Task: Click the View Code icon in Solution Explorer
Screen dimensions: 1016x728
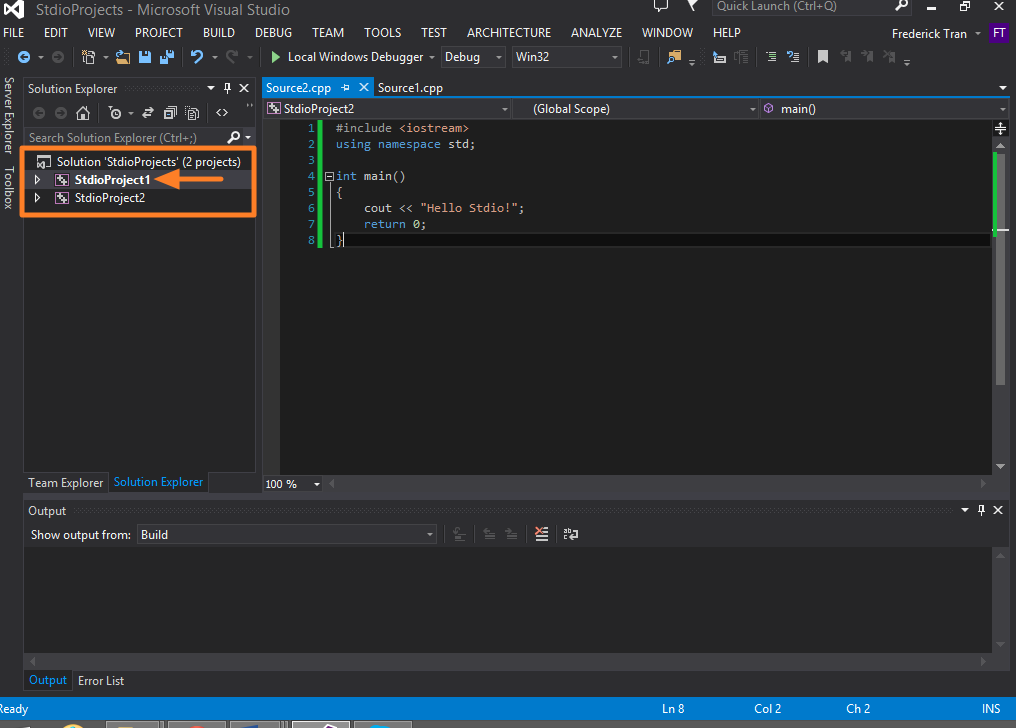Action: click(x=222, y=113)
